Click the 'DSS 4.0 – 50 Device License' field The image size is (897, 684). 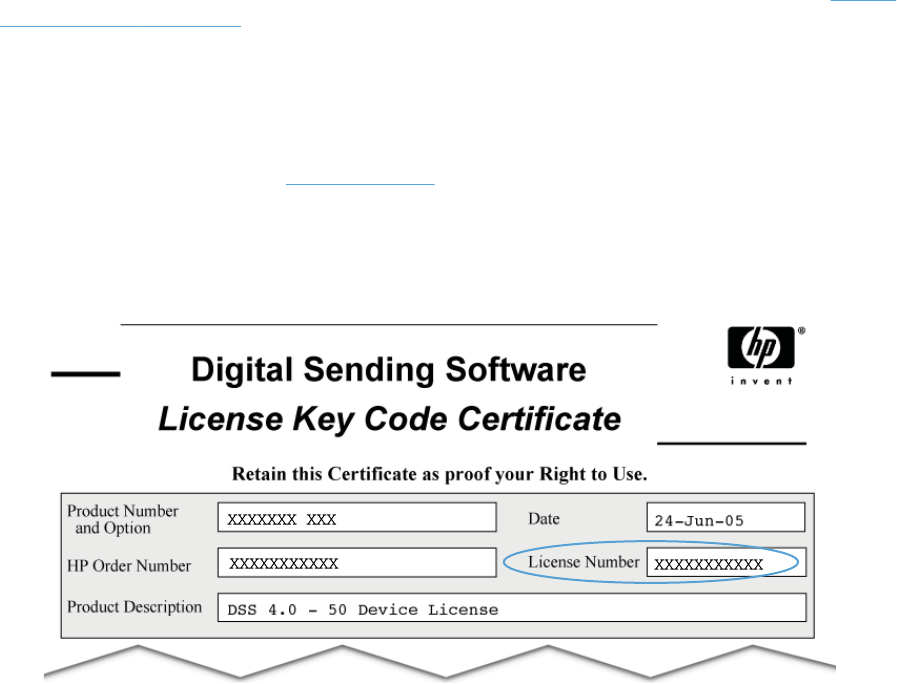click(512, 608)
